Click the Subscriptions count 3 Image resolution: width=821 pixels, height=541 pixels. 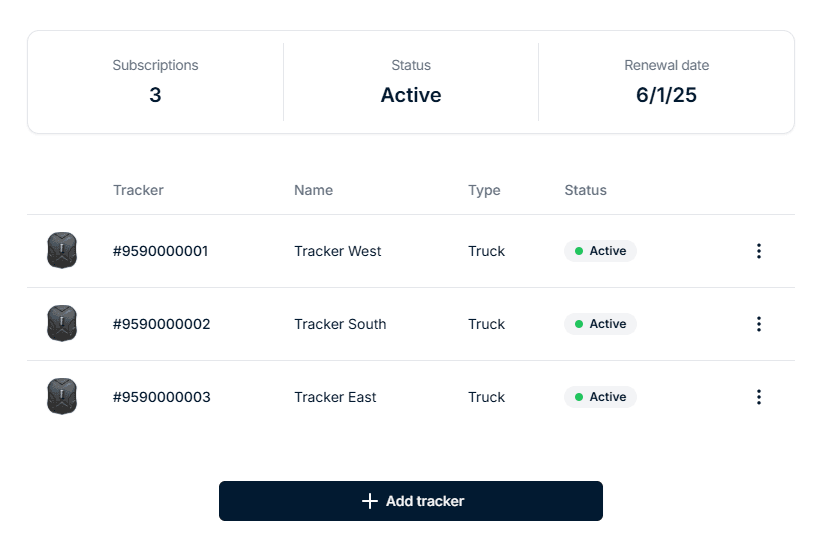[155, 95]
